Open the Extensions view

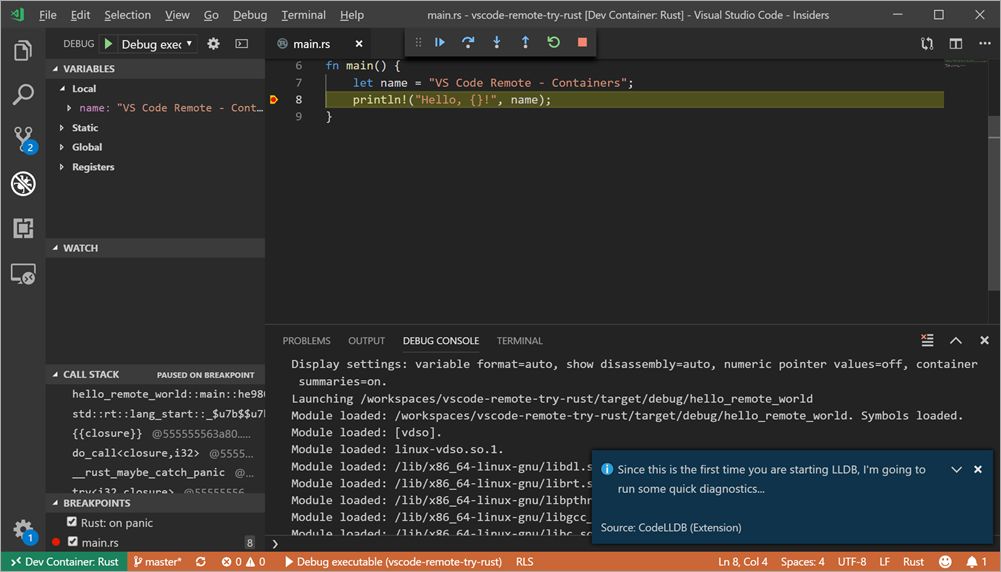(23, 228)
